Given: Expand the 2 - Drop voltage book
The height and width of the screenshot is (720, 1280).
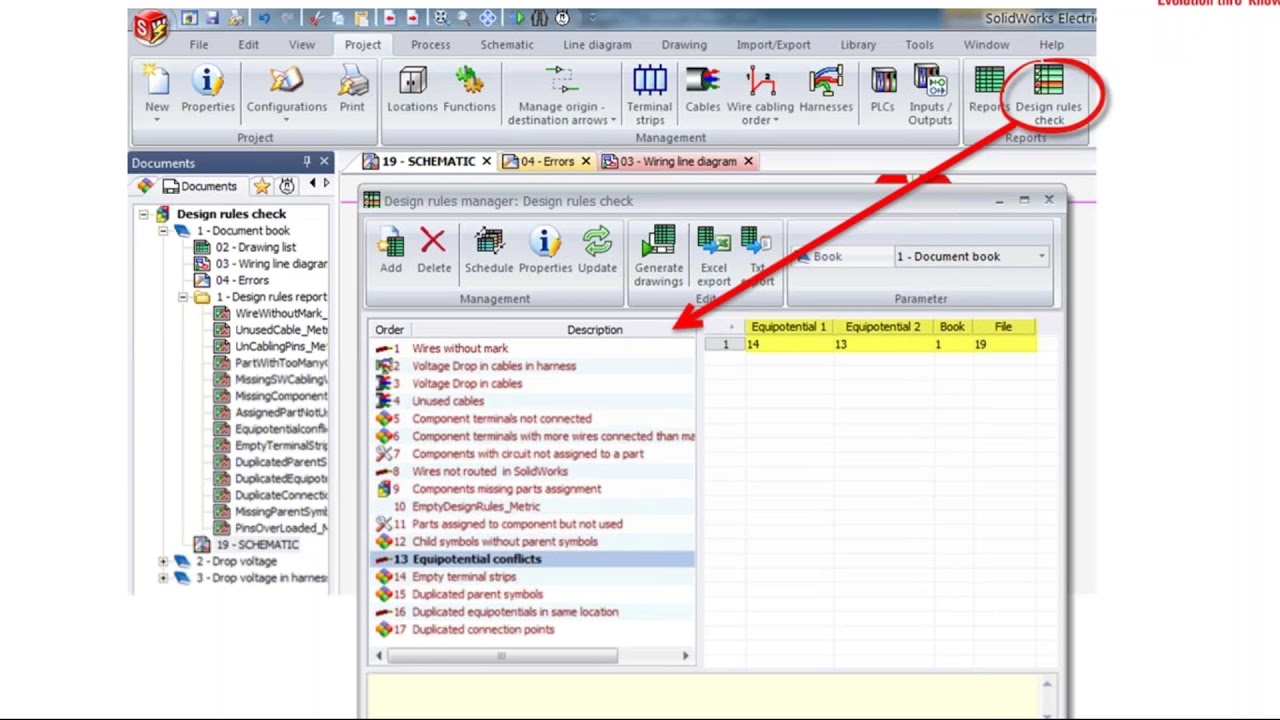Looking at the screenshot, I should tap(163, 562).
